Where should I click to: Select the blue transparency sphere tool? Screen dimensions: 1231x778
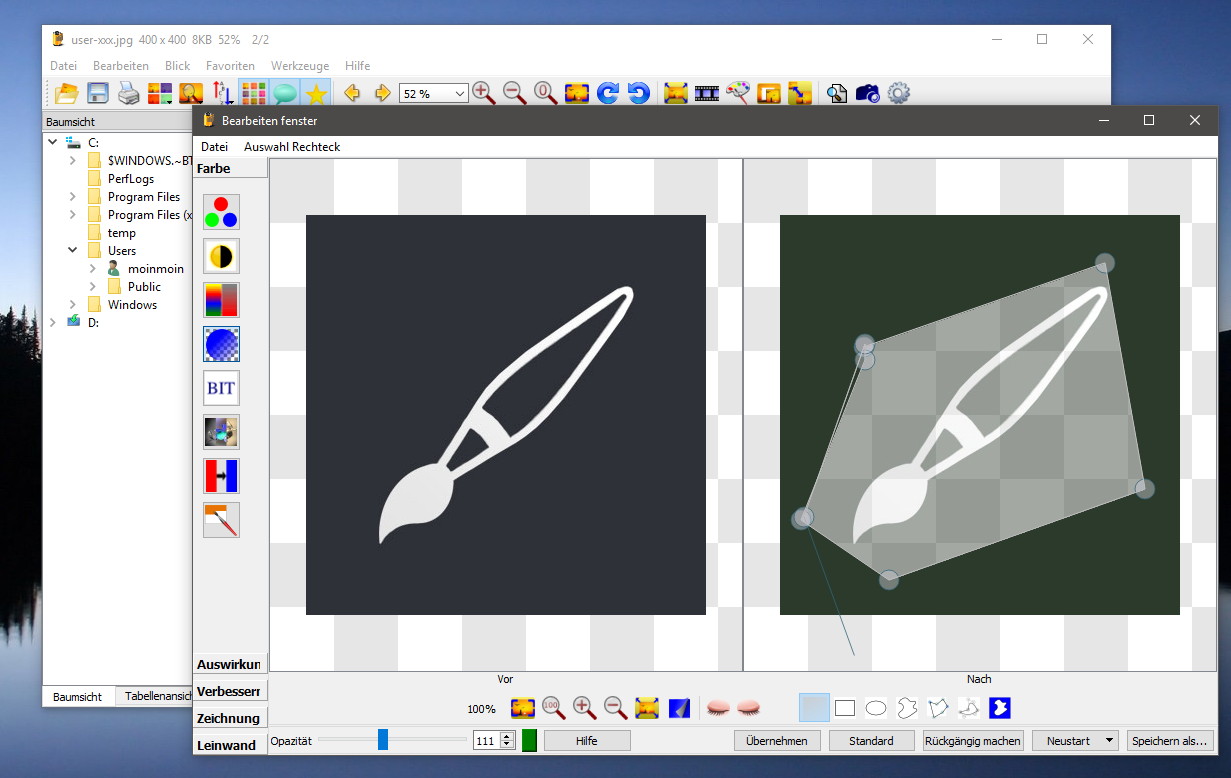tap(221, 344)
